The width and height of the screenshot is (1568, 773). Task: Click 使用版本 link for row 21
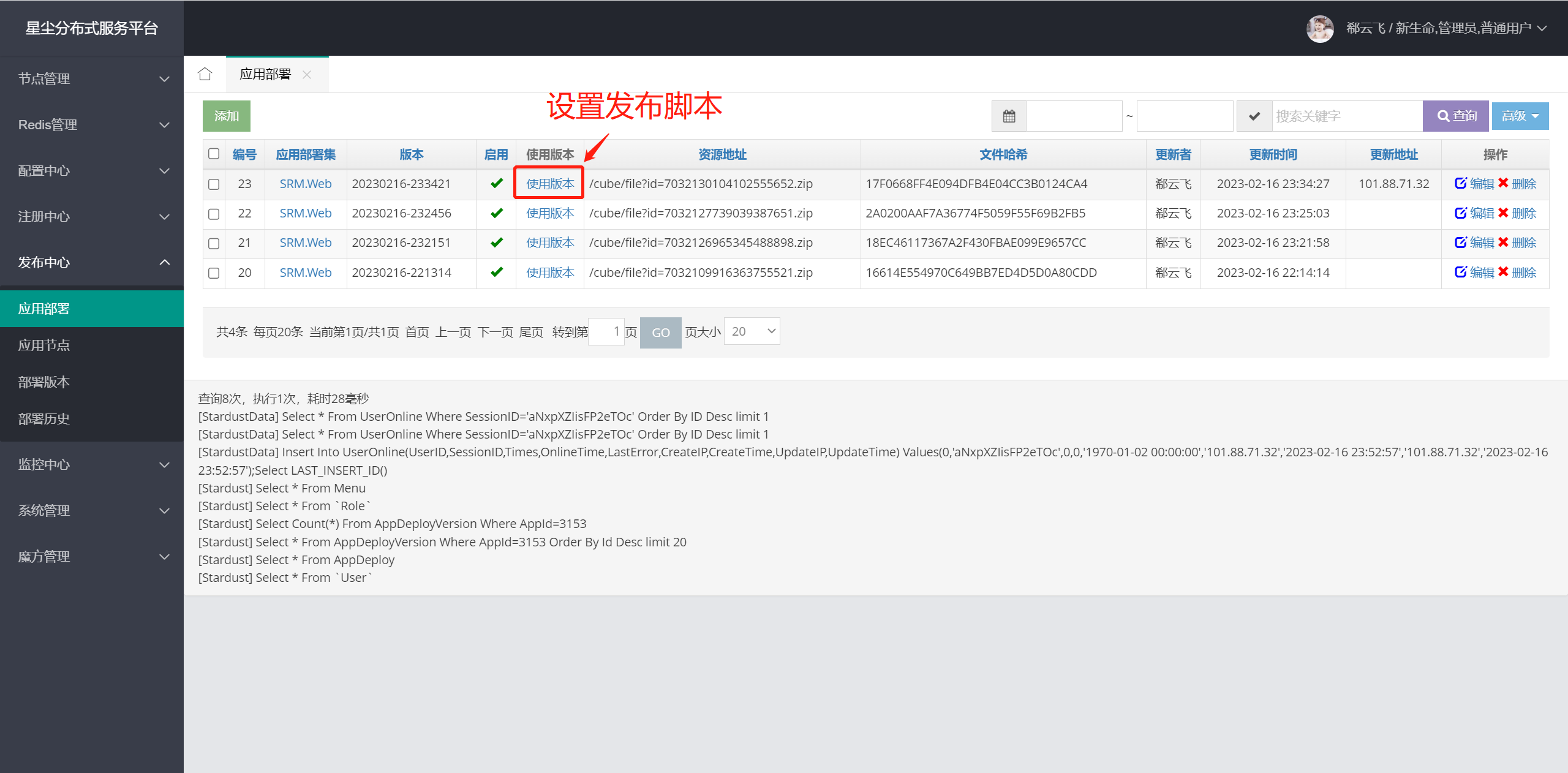549,243
